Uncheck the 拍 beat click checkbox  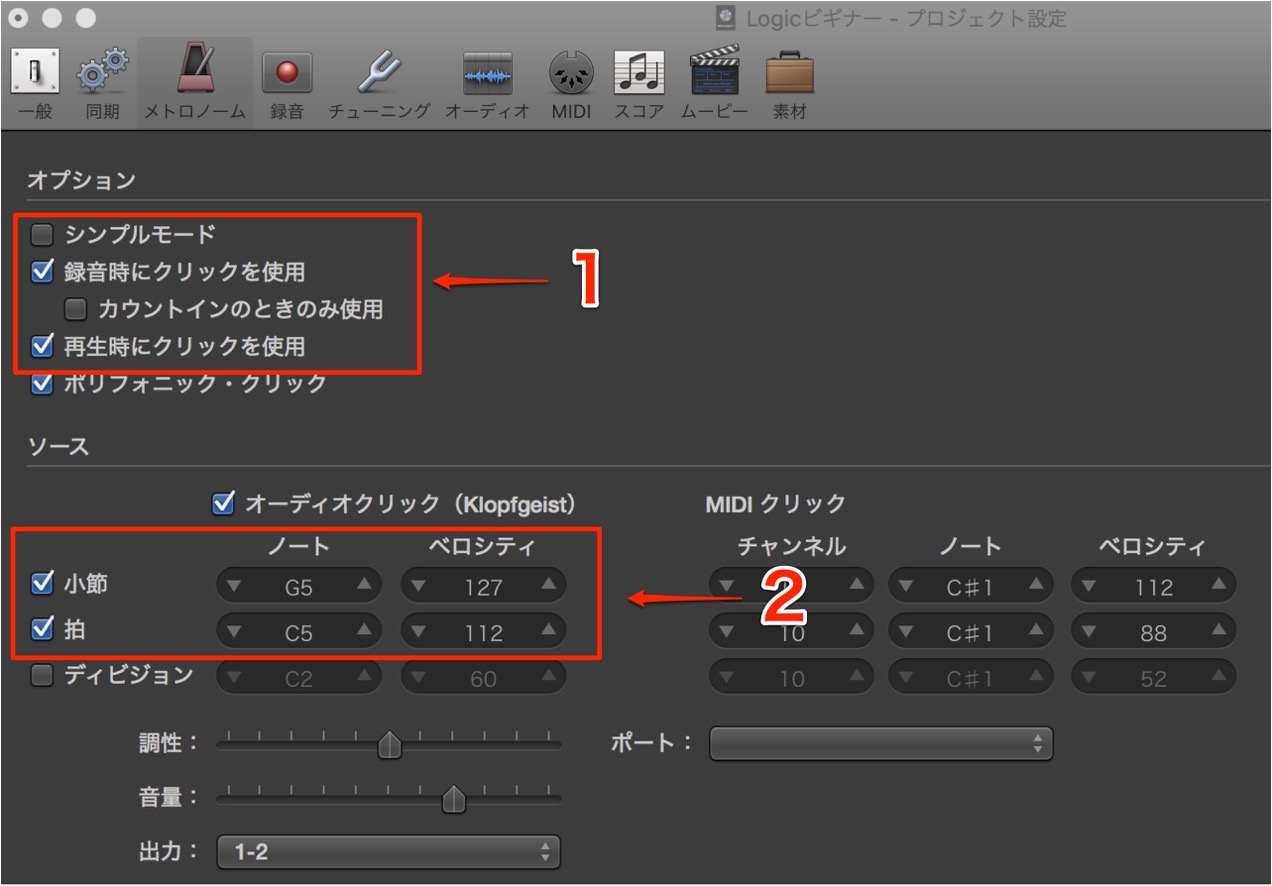tap(42, 630)
